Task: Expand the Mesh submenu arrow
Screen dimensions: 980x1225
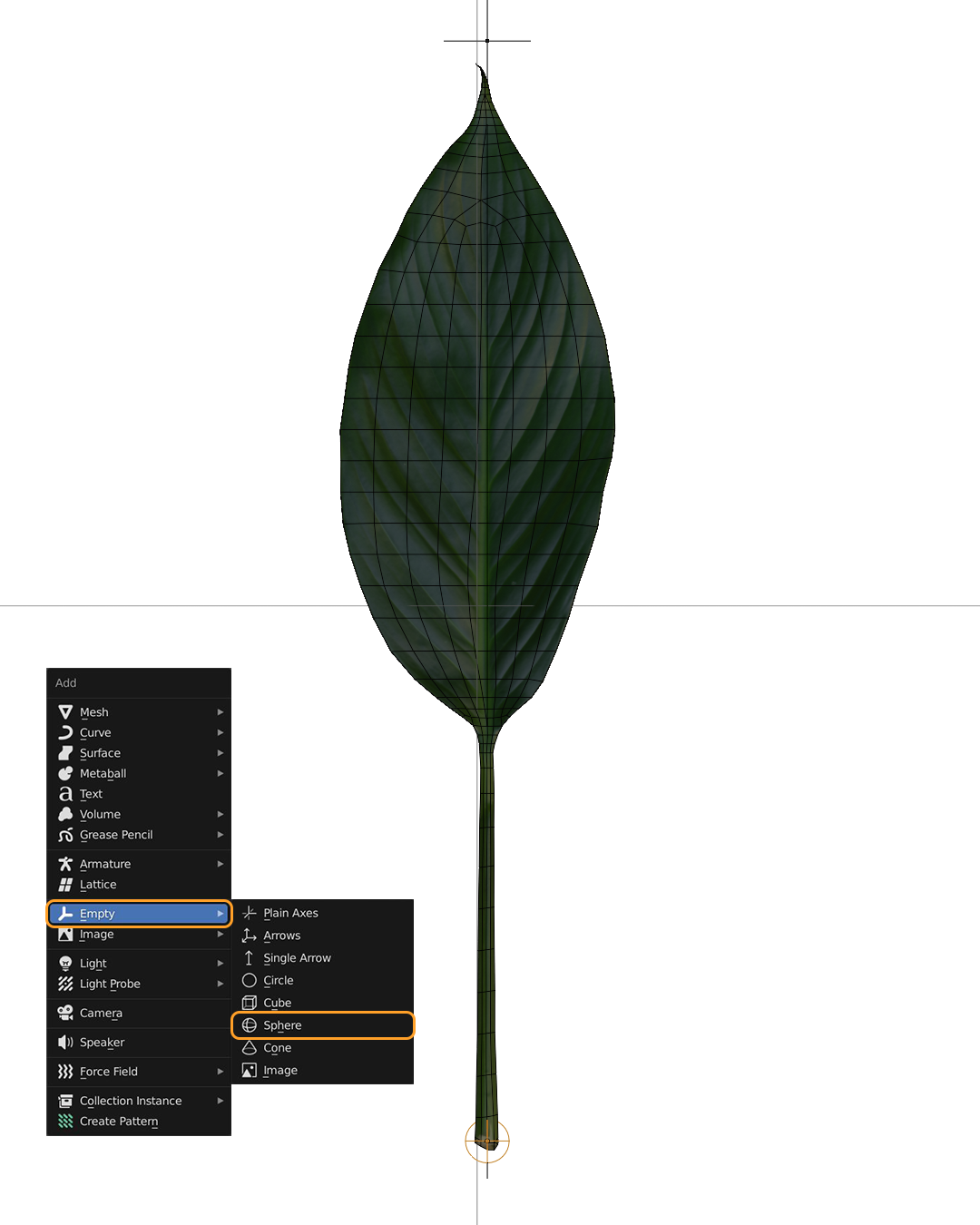Action: [x=220, y=712]
